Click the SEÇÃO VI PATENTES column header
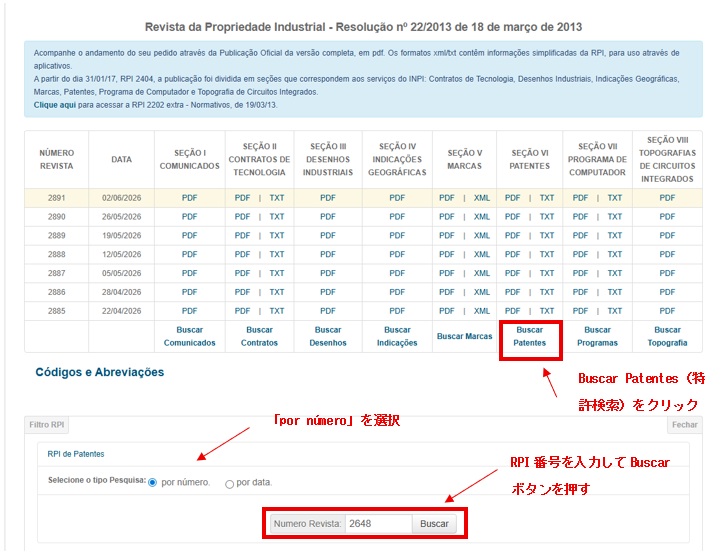The image size is (722, 560). (x=530, y=159)
